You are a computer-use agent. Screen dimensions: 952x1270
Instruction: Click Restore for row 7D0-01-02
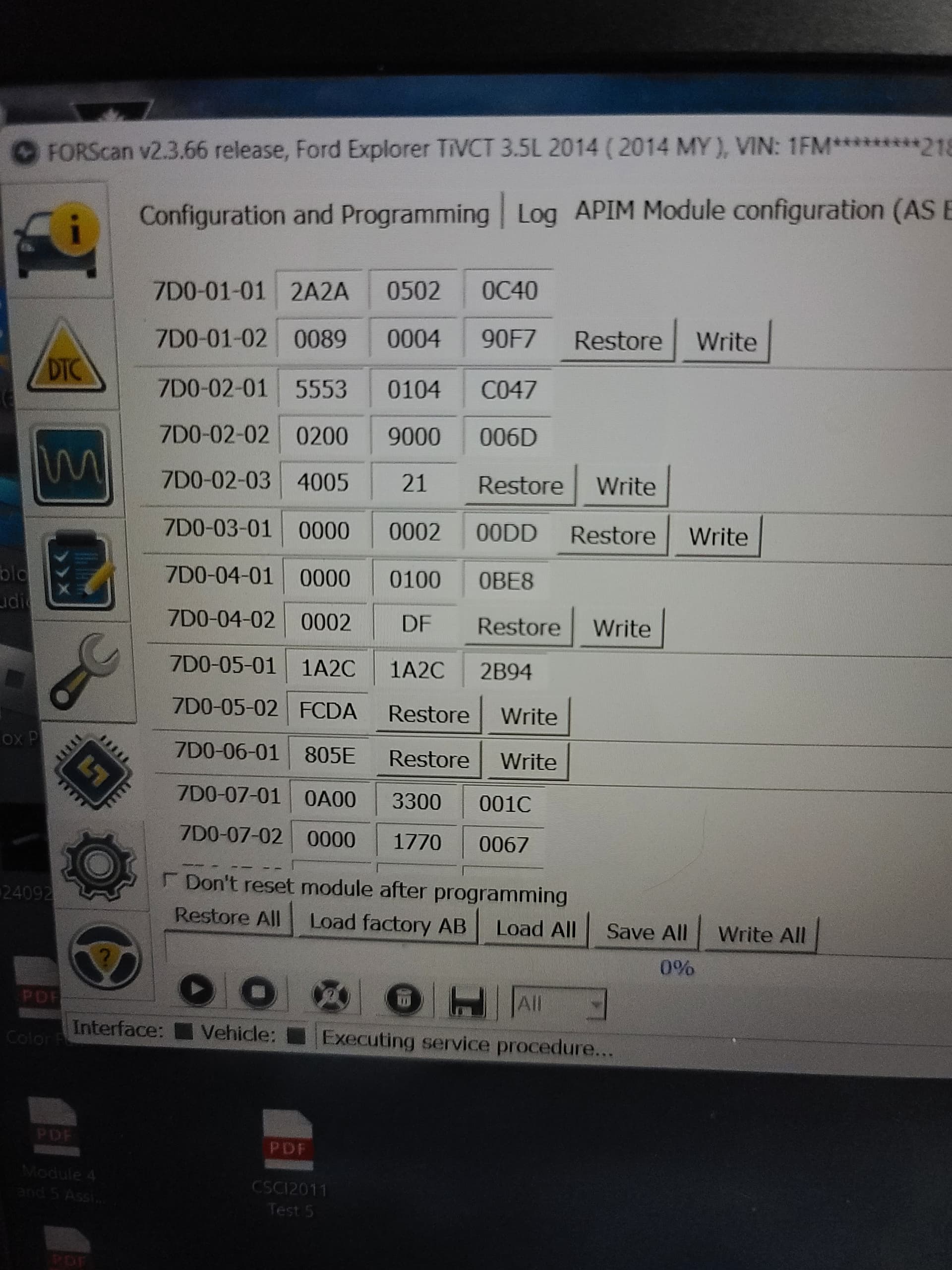click(618, 341)
